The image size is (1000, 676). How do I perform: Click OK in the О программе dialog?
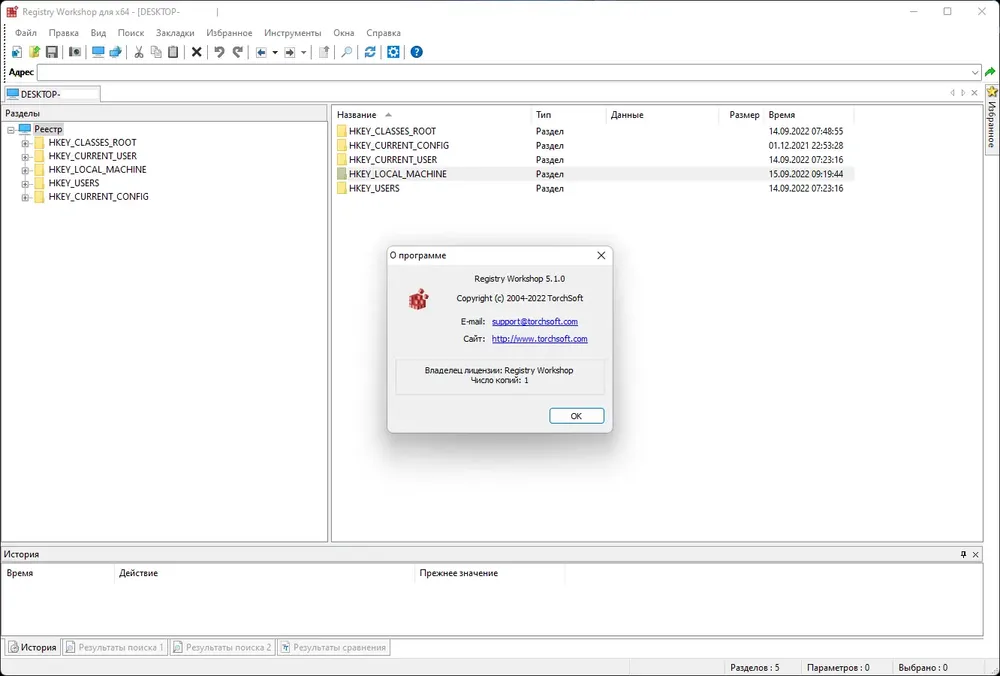click(577, 416)
